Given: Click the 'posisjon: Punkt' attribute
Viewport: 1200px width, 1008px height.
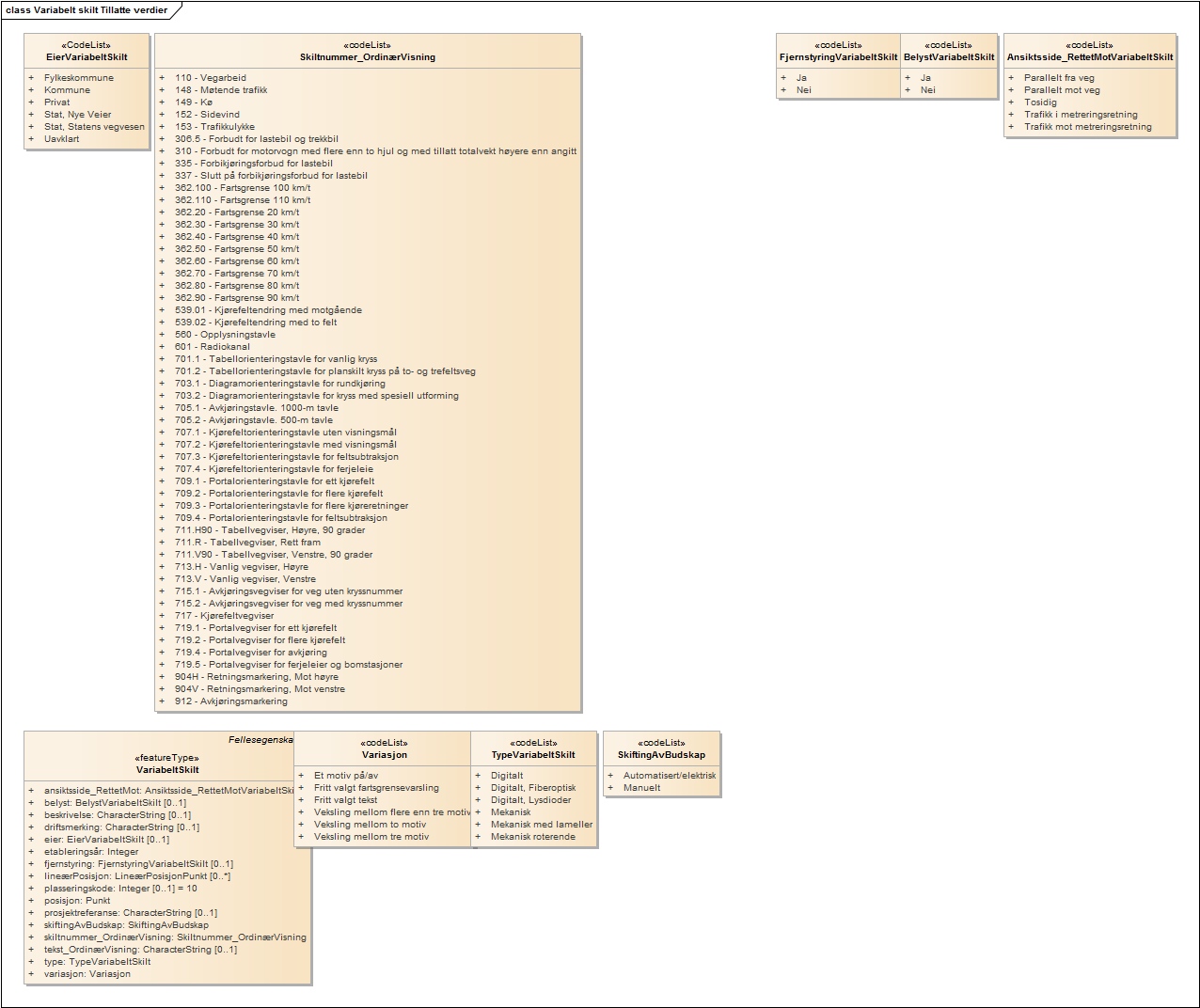Looking at the screenshot, I should coord(77,901).
